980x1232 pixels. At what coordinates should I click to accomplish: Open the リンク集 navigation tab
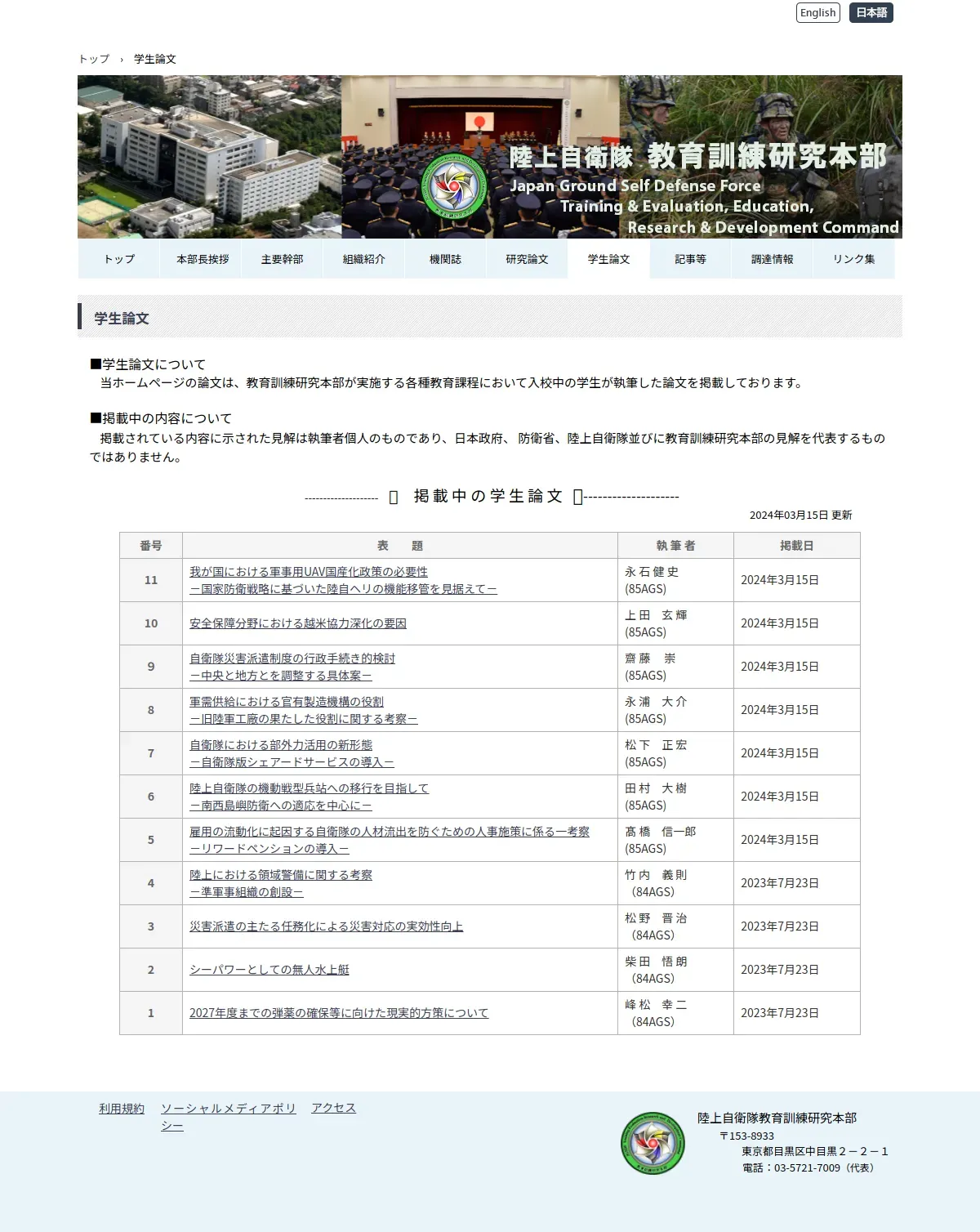click(x=853, y=259)
